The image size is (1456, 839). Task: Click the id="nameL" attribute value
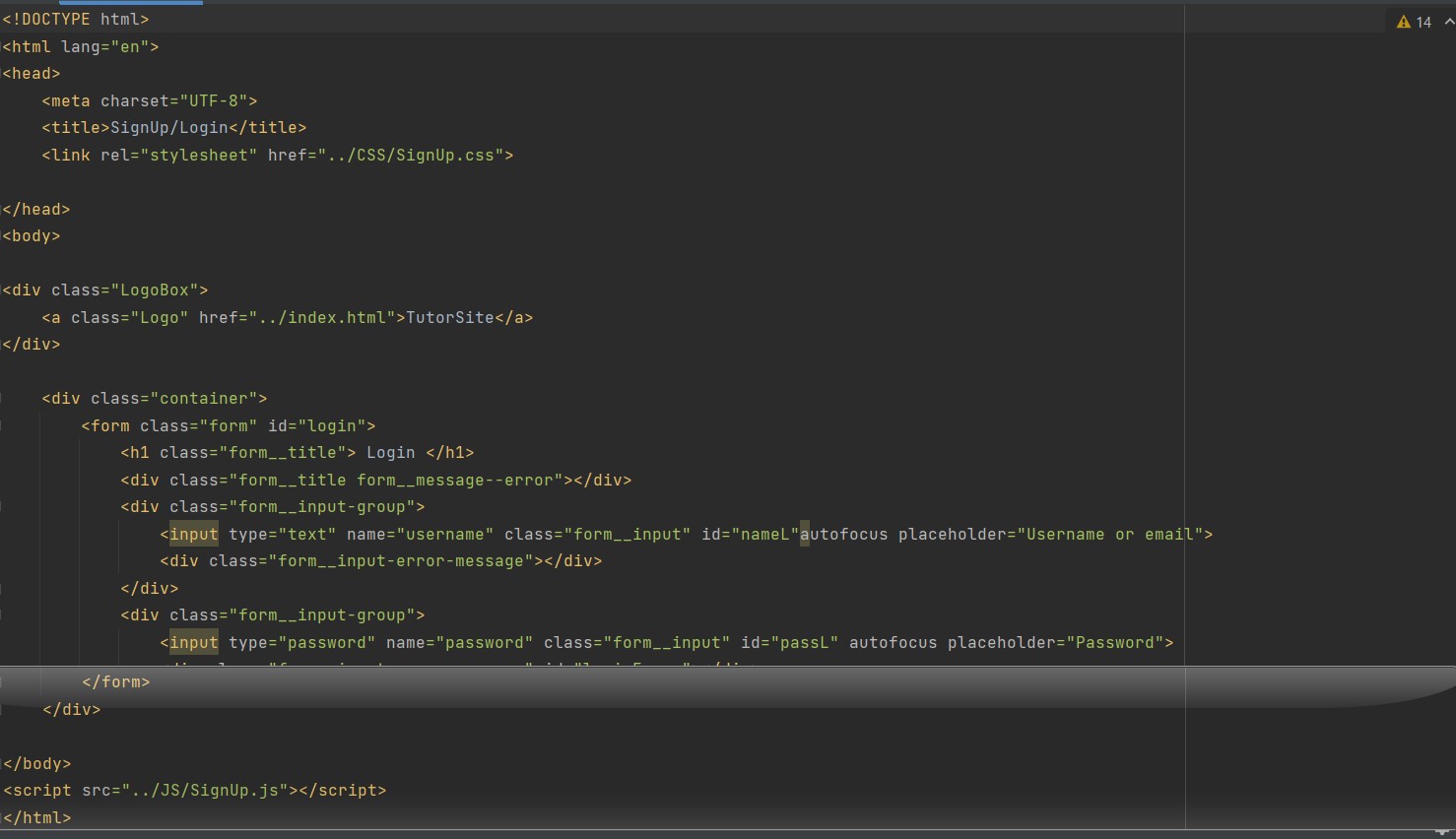tap(765, 534)
